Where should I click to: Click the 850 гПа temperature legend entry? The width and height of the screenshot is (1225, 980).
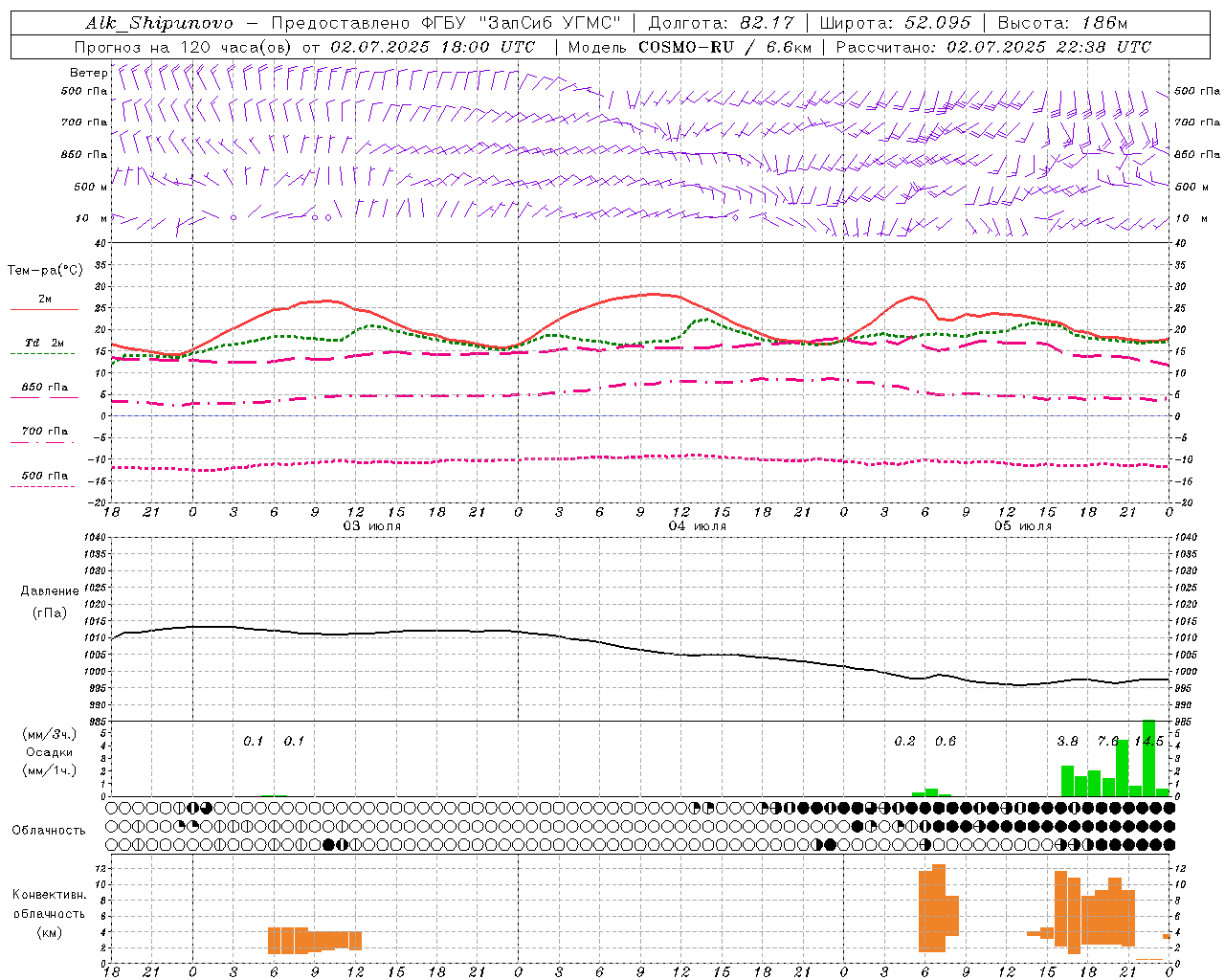point(44,388)
